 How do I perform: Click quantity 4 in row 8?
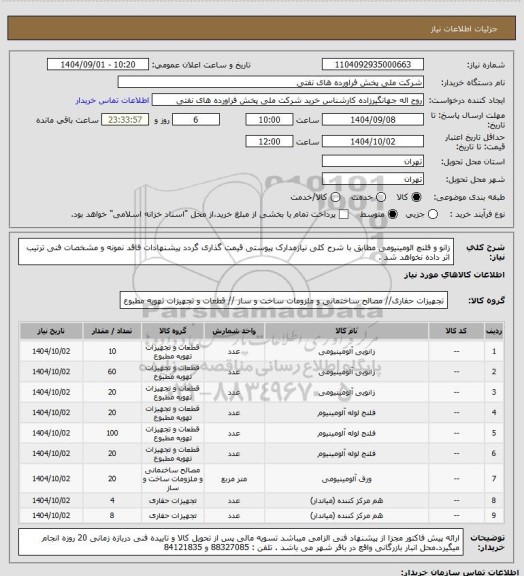click(x=112, y=501)
